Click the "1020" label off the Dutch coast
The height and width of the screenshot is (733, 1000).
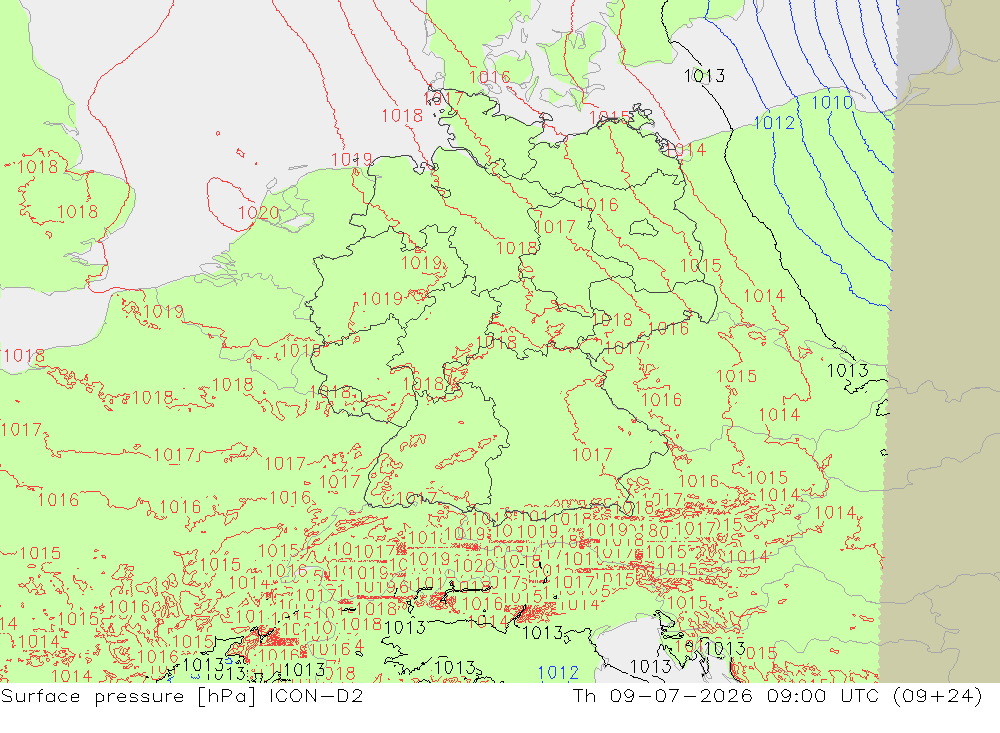[258, 212]
